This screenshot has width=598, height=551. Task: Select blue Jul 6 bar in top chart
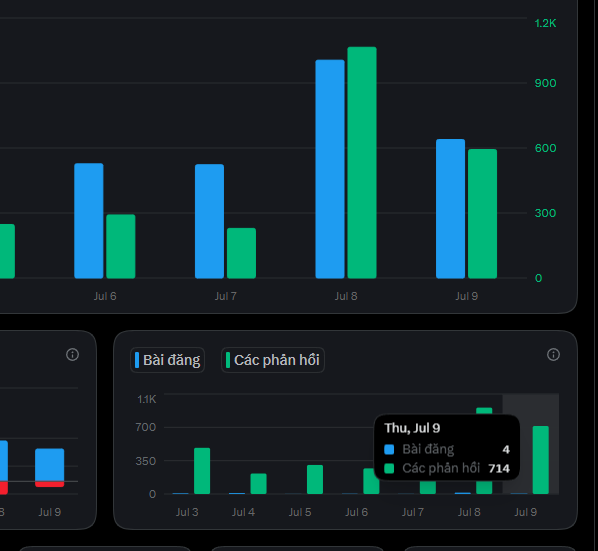point(88,221)
